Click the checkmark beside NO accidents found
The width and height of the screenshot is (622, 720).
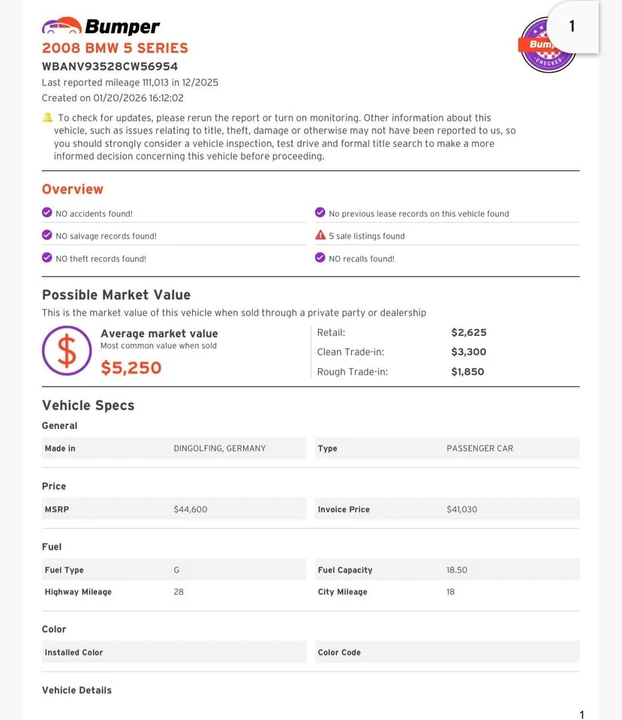pyautogui.click(x=47, y=212)
